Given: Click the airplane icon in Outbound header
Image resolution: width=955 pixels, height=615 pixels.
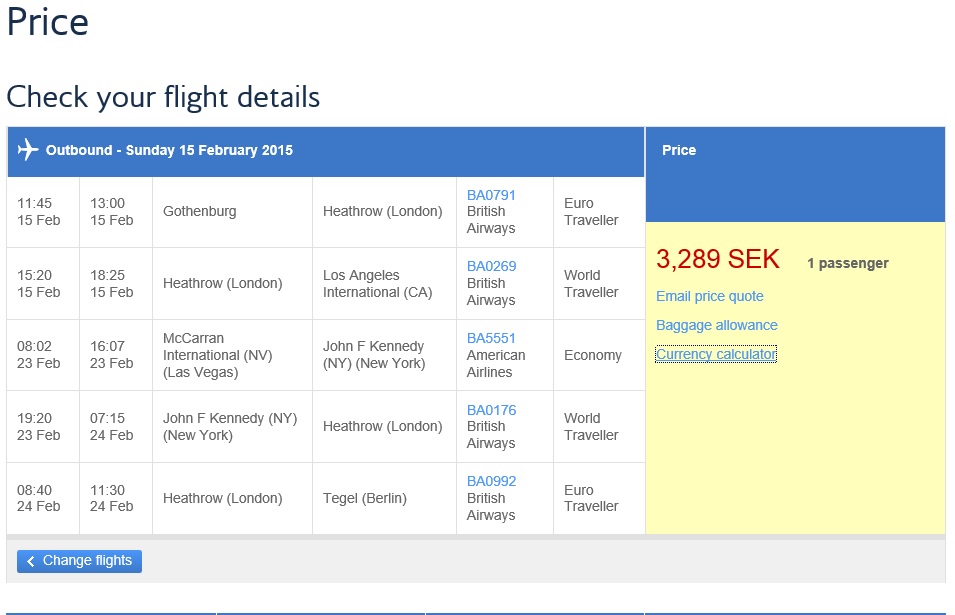Looking at the screenshot, I should pos(27,149).
